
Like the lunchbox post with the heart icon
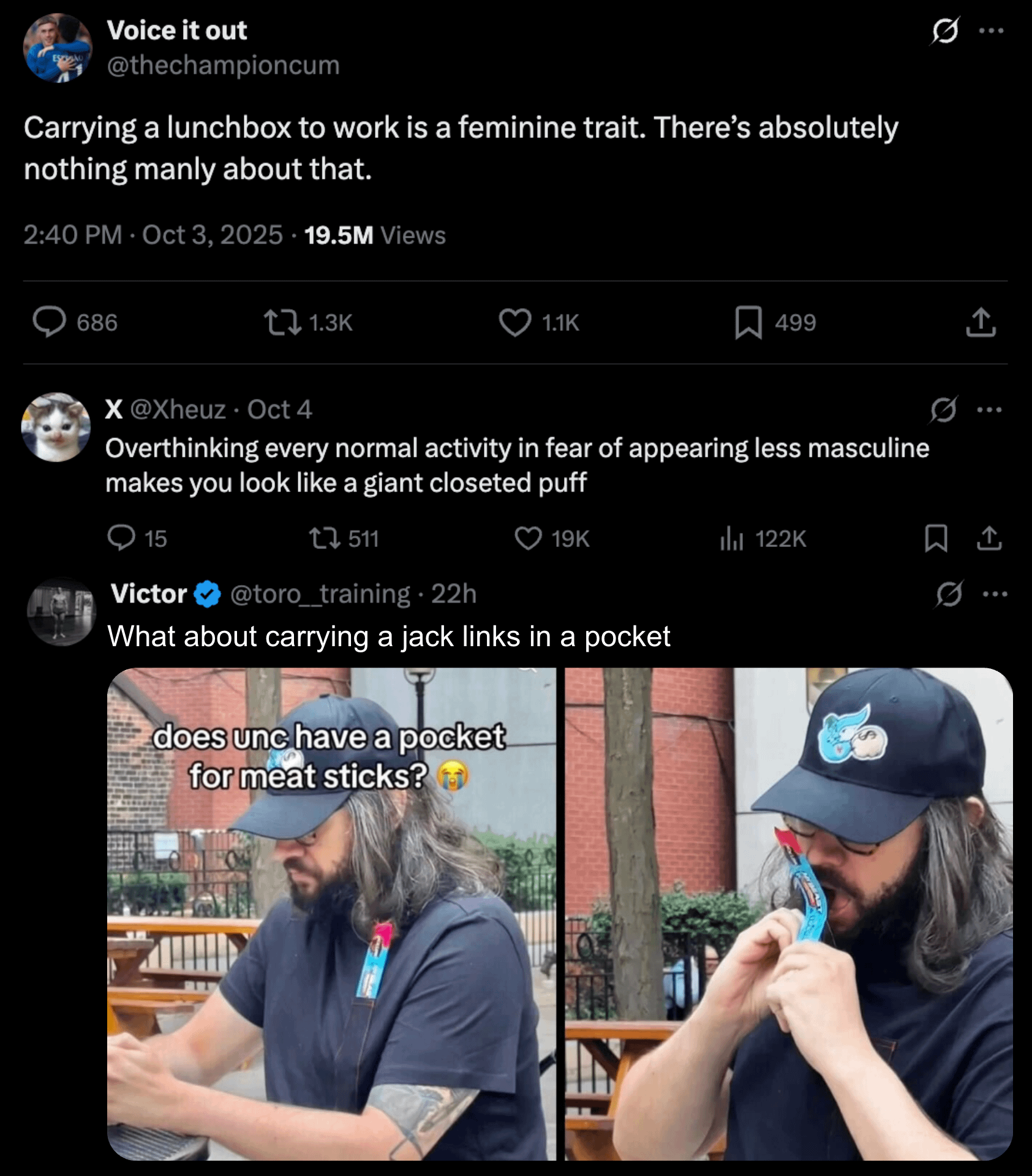[x=514, y=322]
